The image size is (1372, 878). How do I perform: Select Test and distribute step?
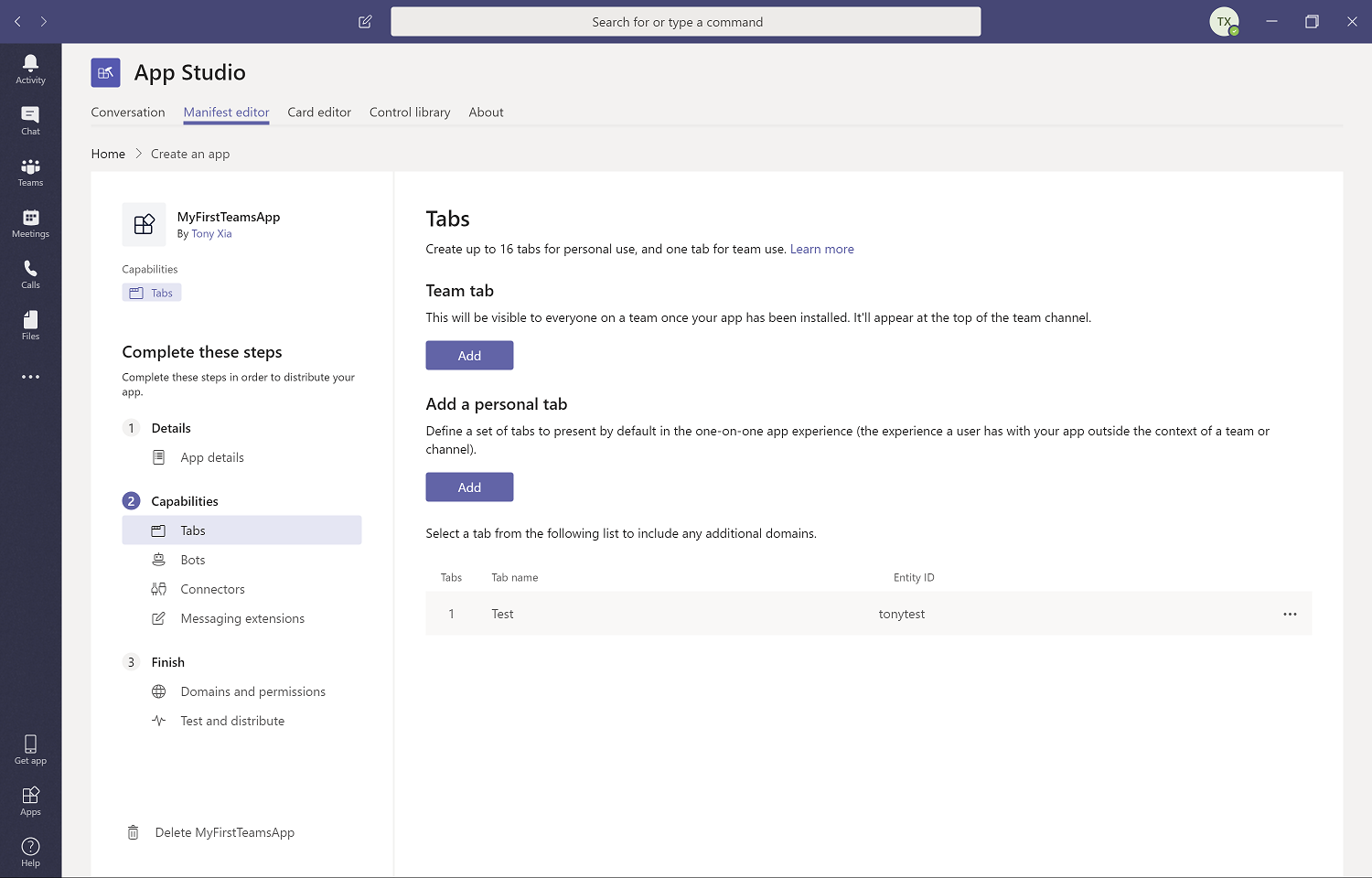(x=232, y=721)
